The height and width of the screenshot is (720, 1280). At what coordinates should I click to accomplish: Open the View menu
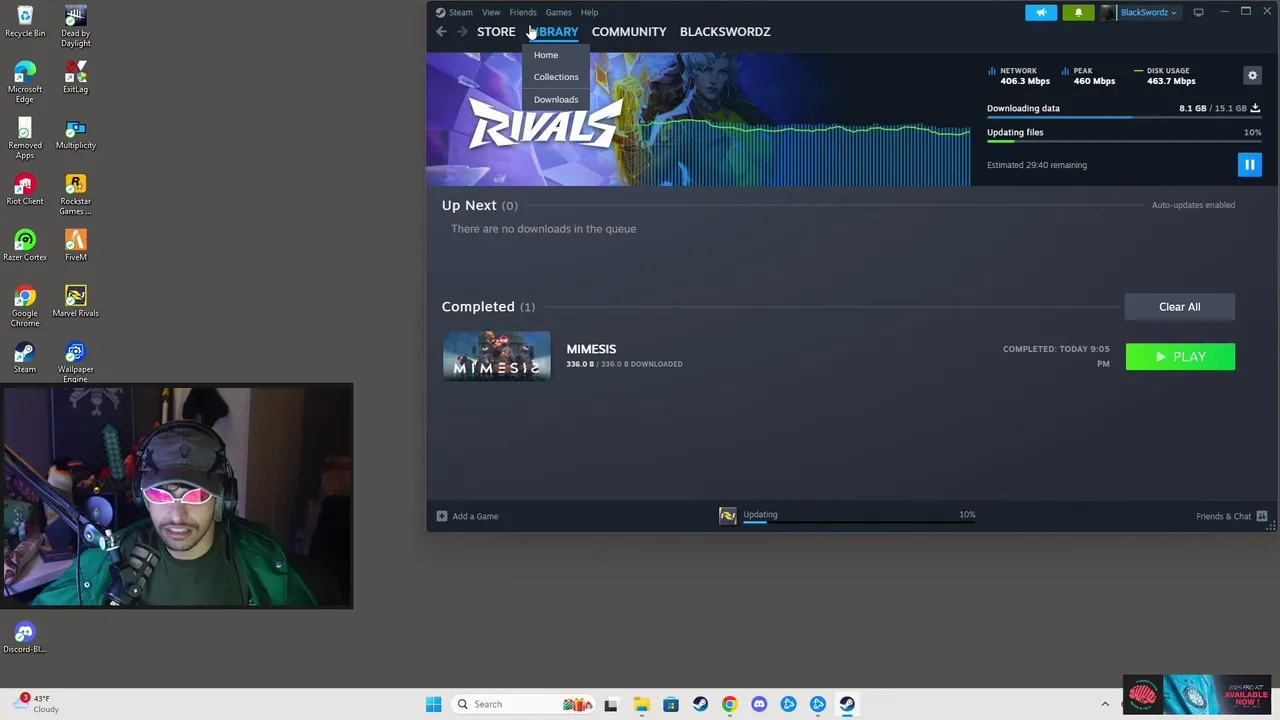pyautogui.click(x=491, y=12)
